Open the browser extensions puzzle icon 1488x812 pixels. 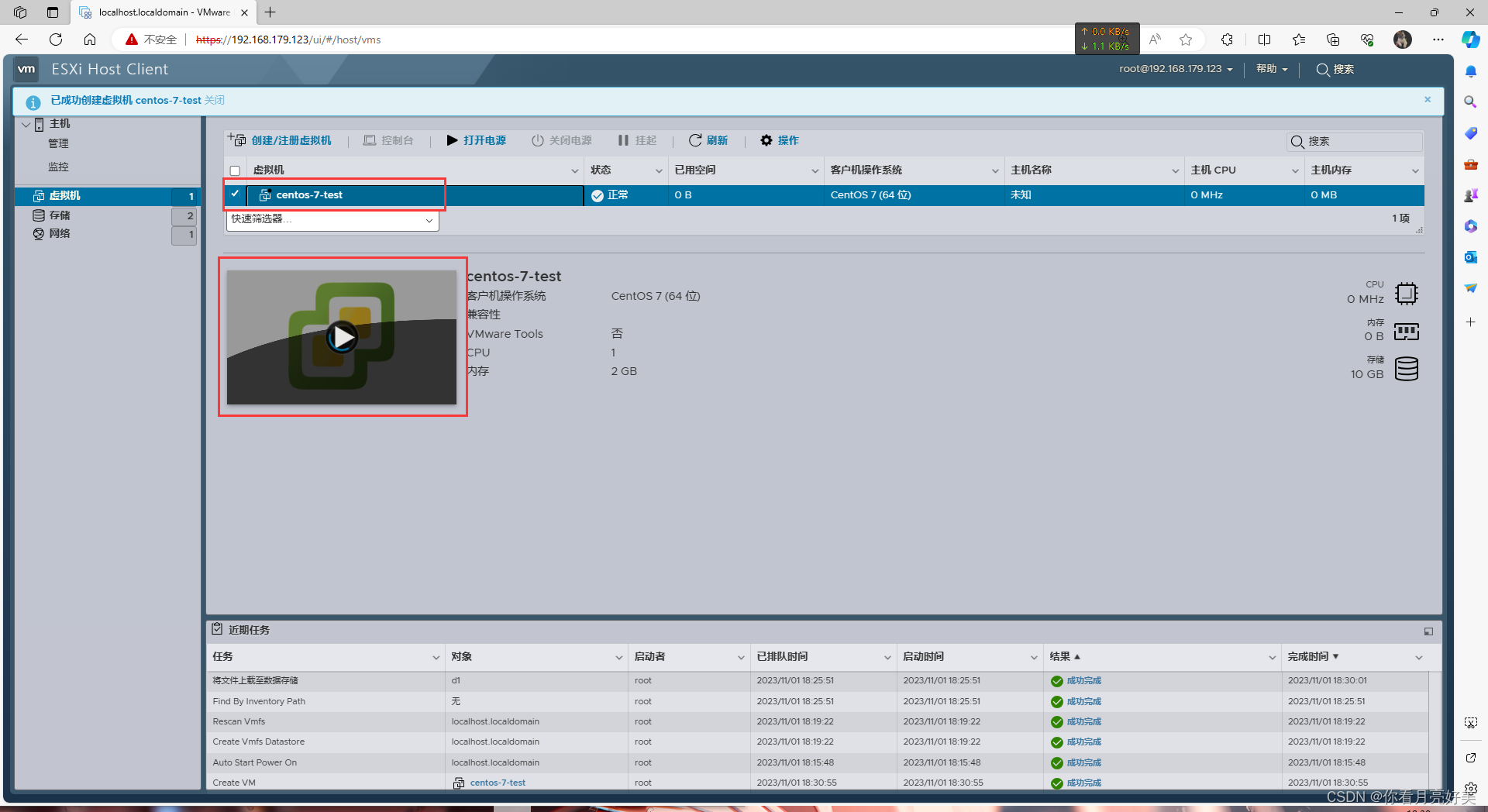click(1227, 40)
